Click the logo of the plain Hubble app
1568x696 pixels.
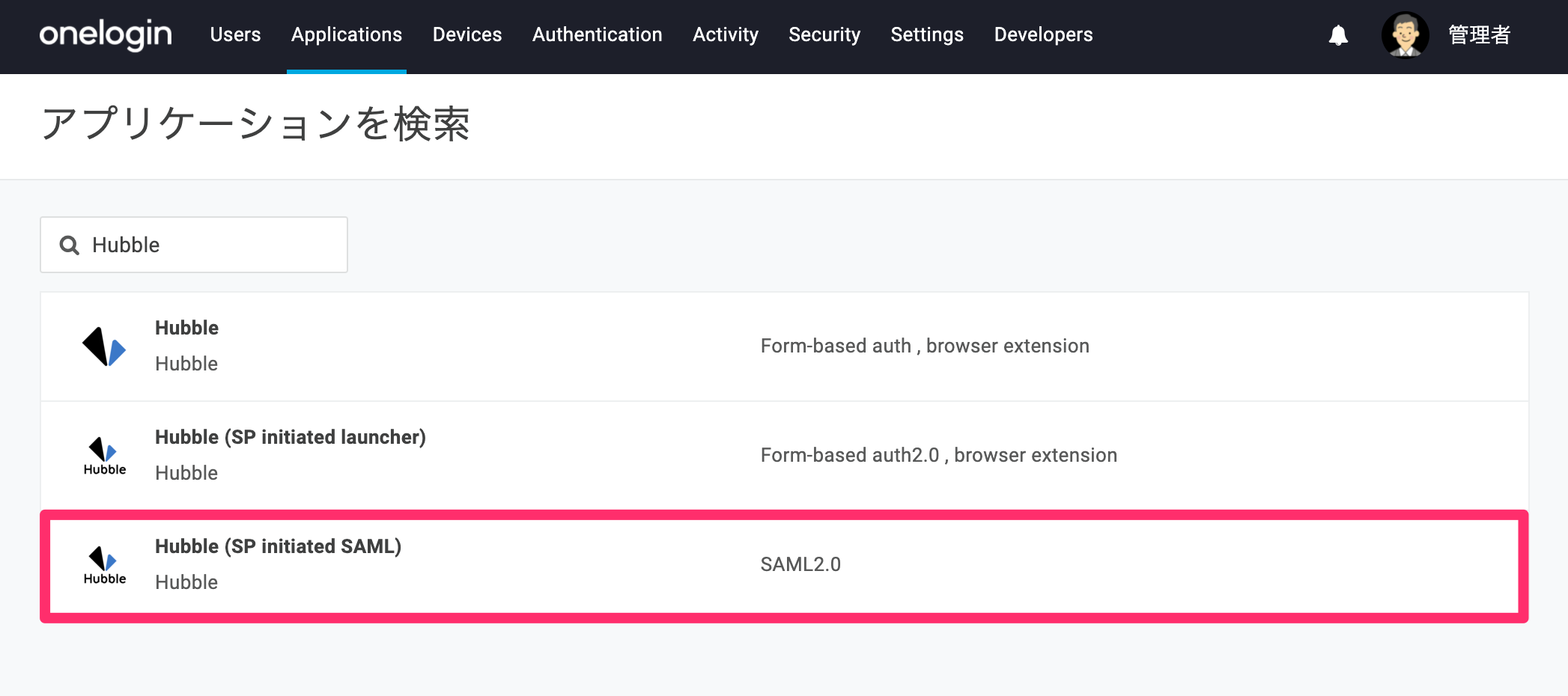104,347
